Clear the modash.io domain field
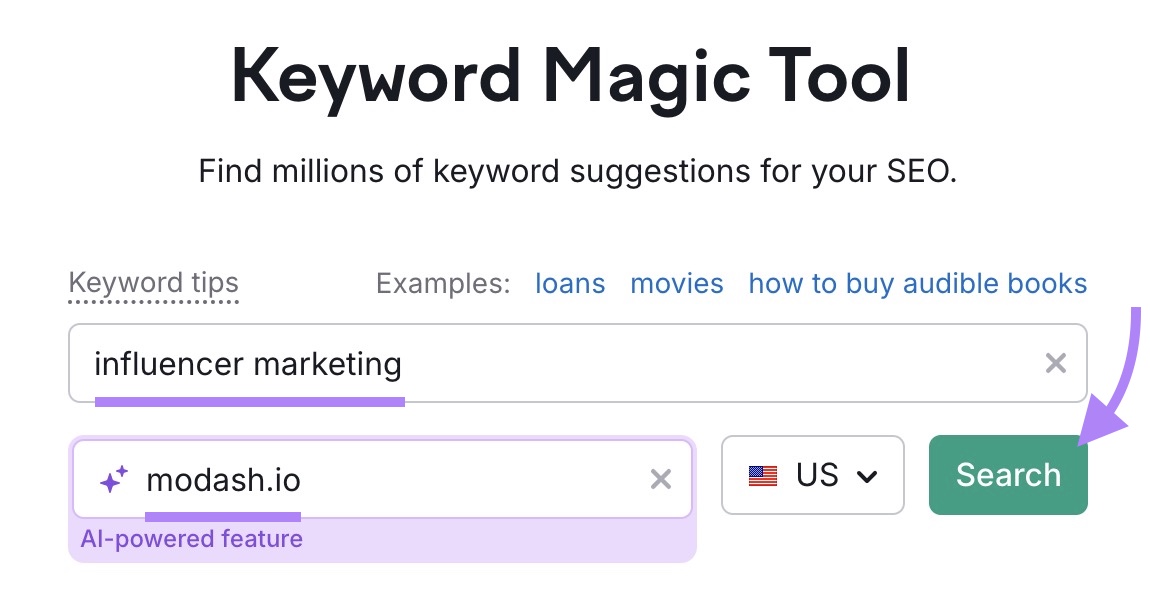Screen dimensions: 1150x614 pos(661,479)
